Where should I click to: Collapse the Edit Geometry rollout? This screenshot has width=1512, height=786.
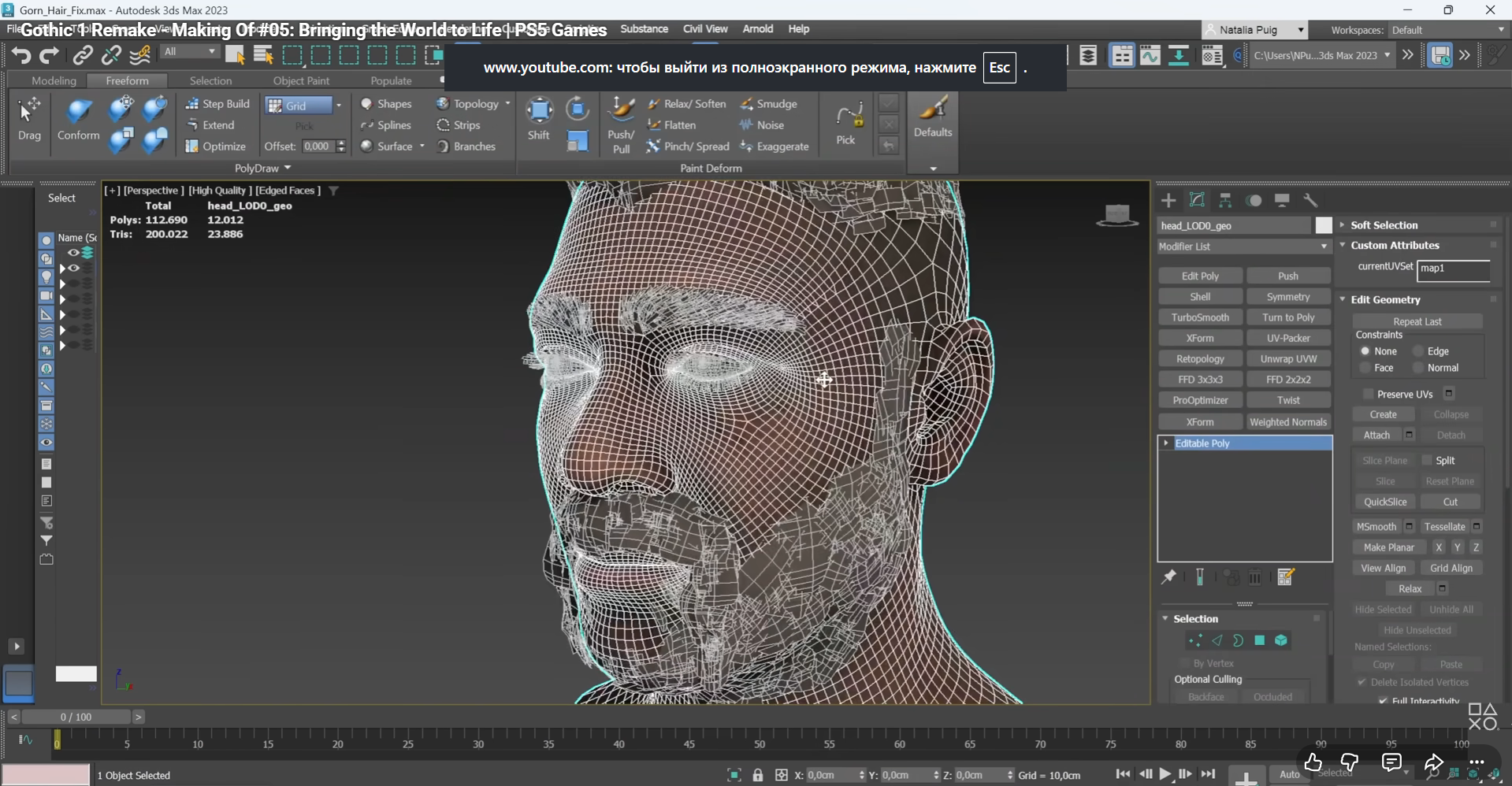(x=1386, y=299)
